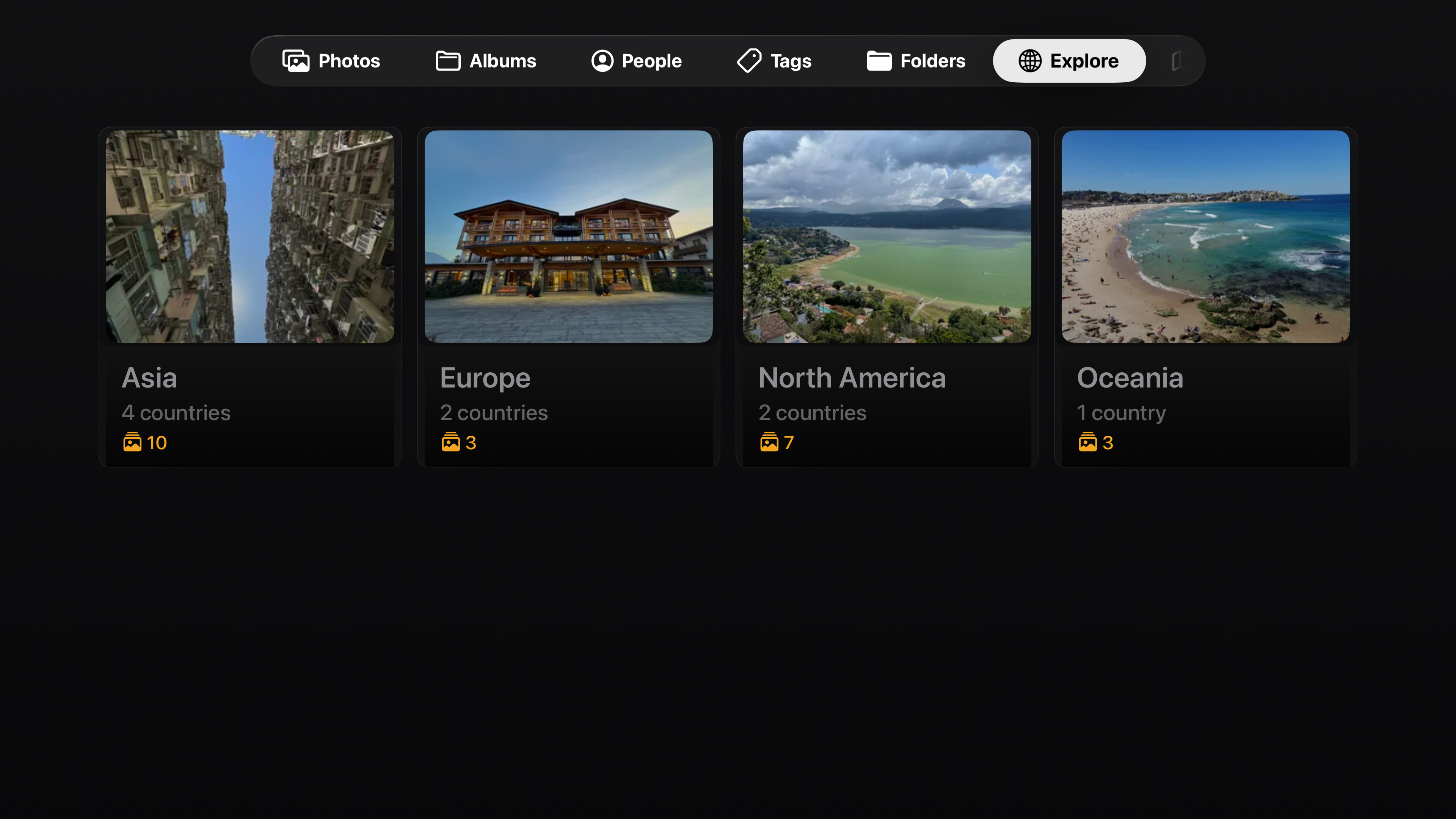1456x819 pixels.
Task: Click the globe icon inside the Explore button
Action: click(x=1029, y=61)
